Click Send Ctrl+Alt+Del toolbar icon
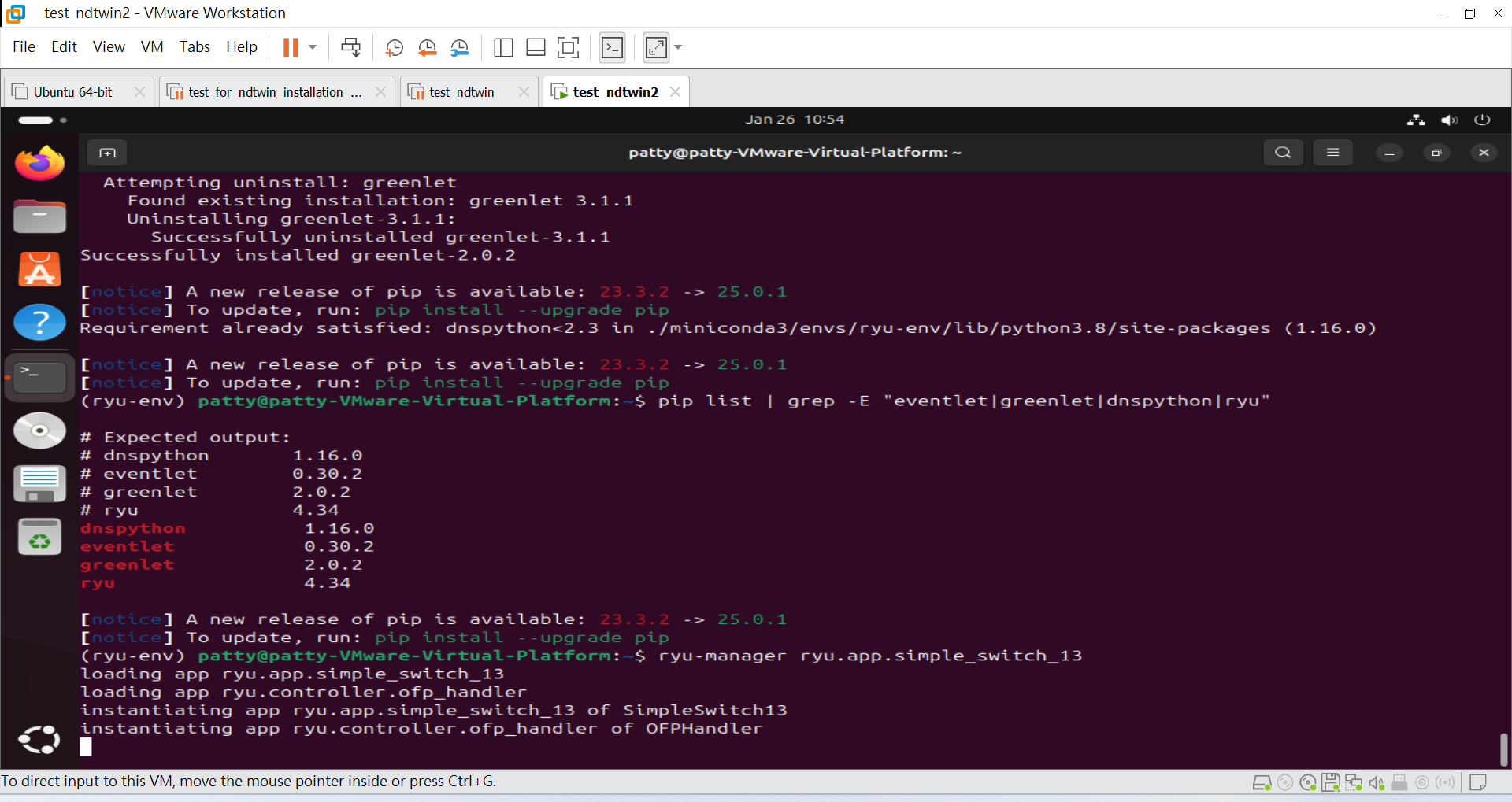The height and width of the screenshot is (802, 1512). coord(350,48)
